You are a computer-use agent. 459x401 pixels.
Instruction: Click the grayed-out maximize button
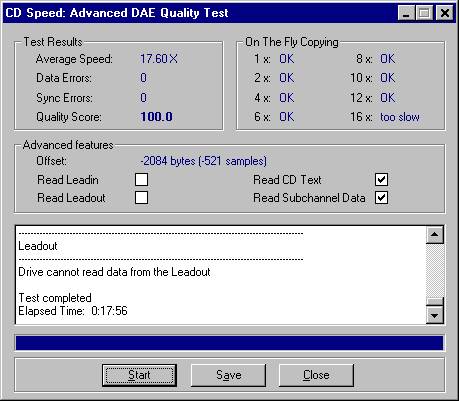click(424, 13)
